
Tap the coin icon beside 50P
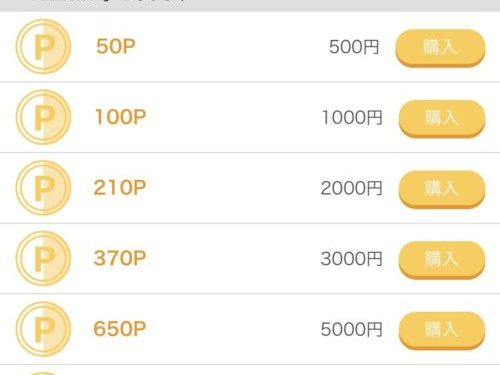[x=43, y=46]
